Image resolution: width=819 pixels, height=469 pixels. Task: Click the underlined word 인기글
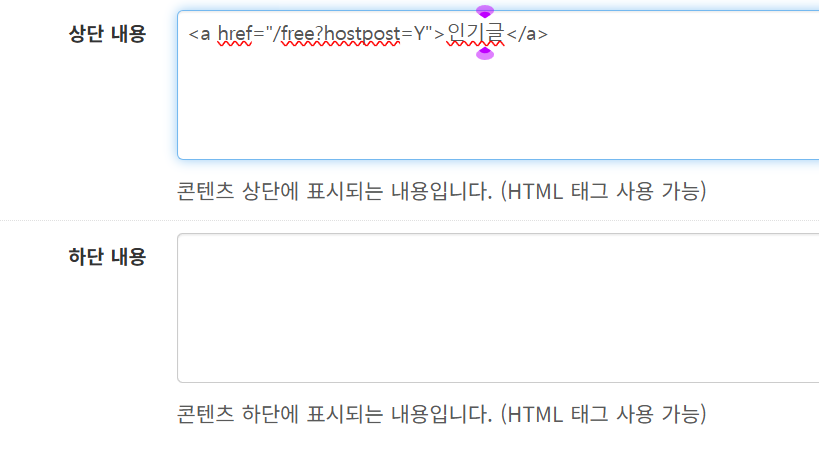point(476,34)
